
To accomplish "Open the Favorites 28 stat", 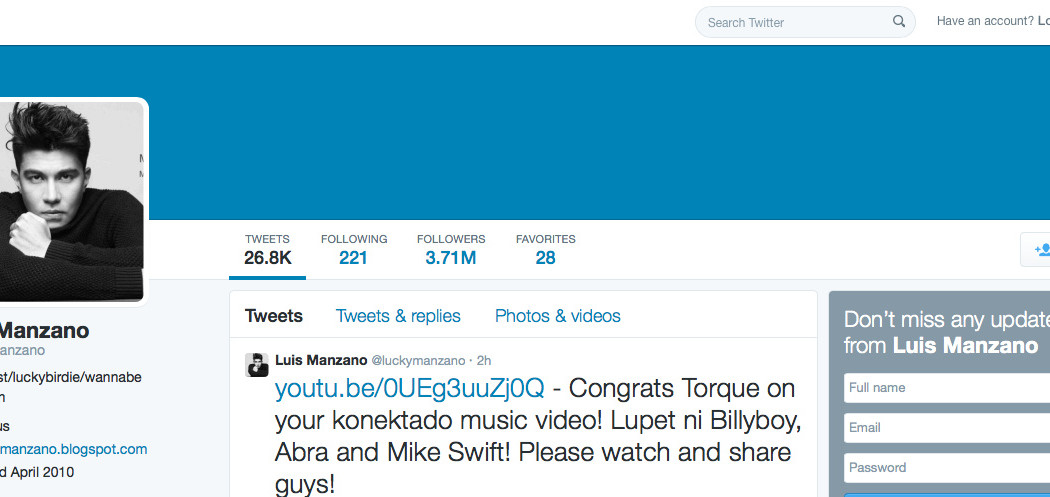I will tap(545, 249).
